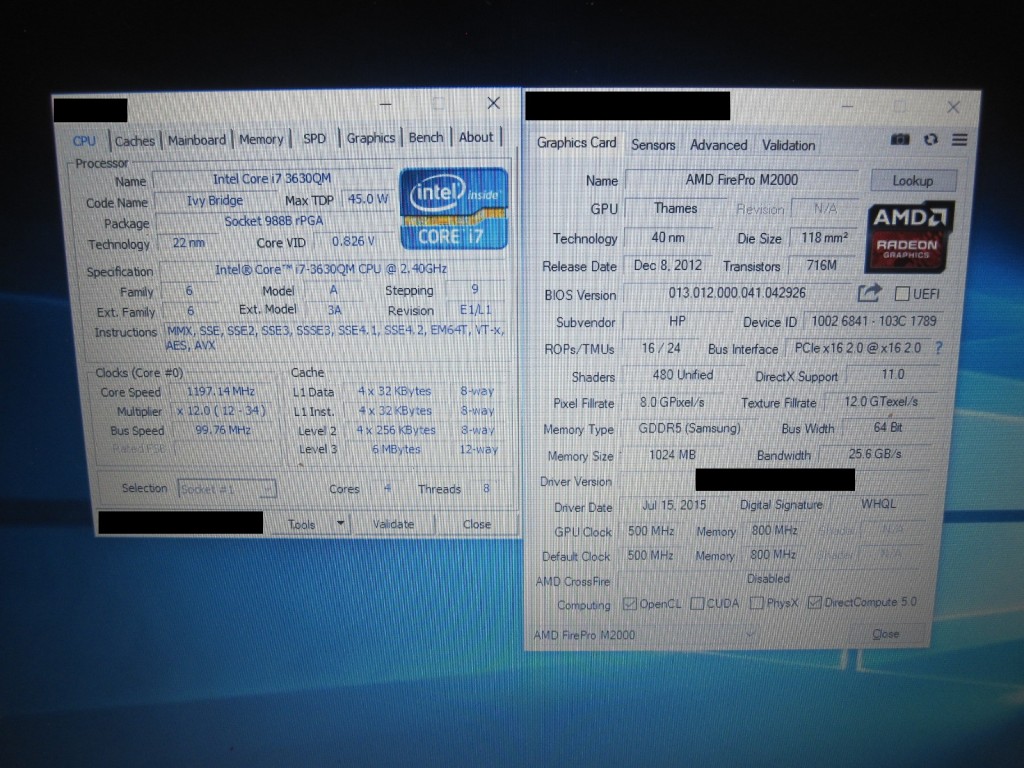The width and height of the screenshot is (1024, 768).
Task: Click the processor Name field 'Intel Core i7 3630QM'
Action: 272,179
